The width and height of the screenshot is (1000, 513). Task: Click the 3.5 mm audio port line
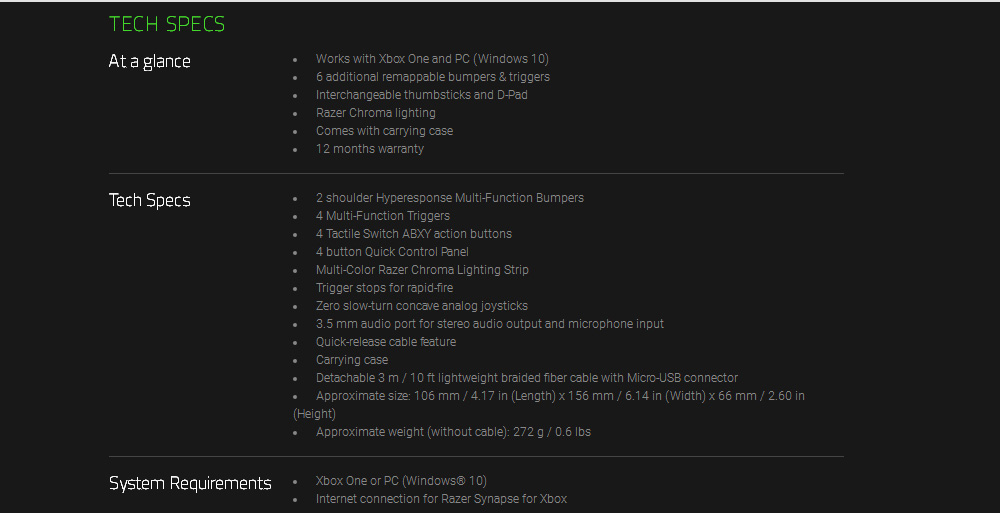click(x=489, y=324)
